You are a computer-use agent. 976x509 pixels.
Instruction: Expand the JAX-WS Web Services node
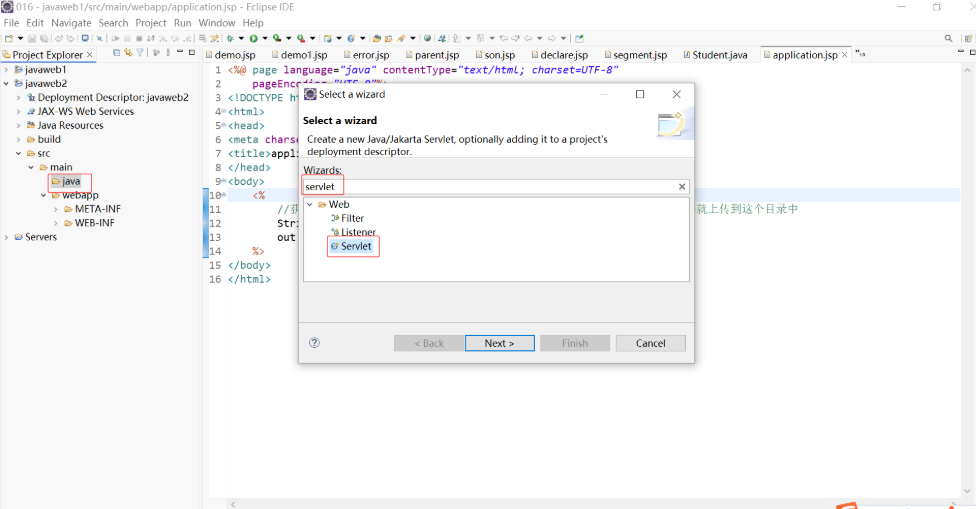[x=19, y=111]
